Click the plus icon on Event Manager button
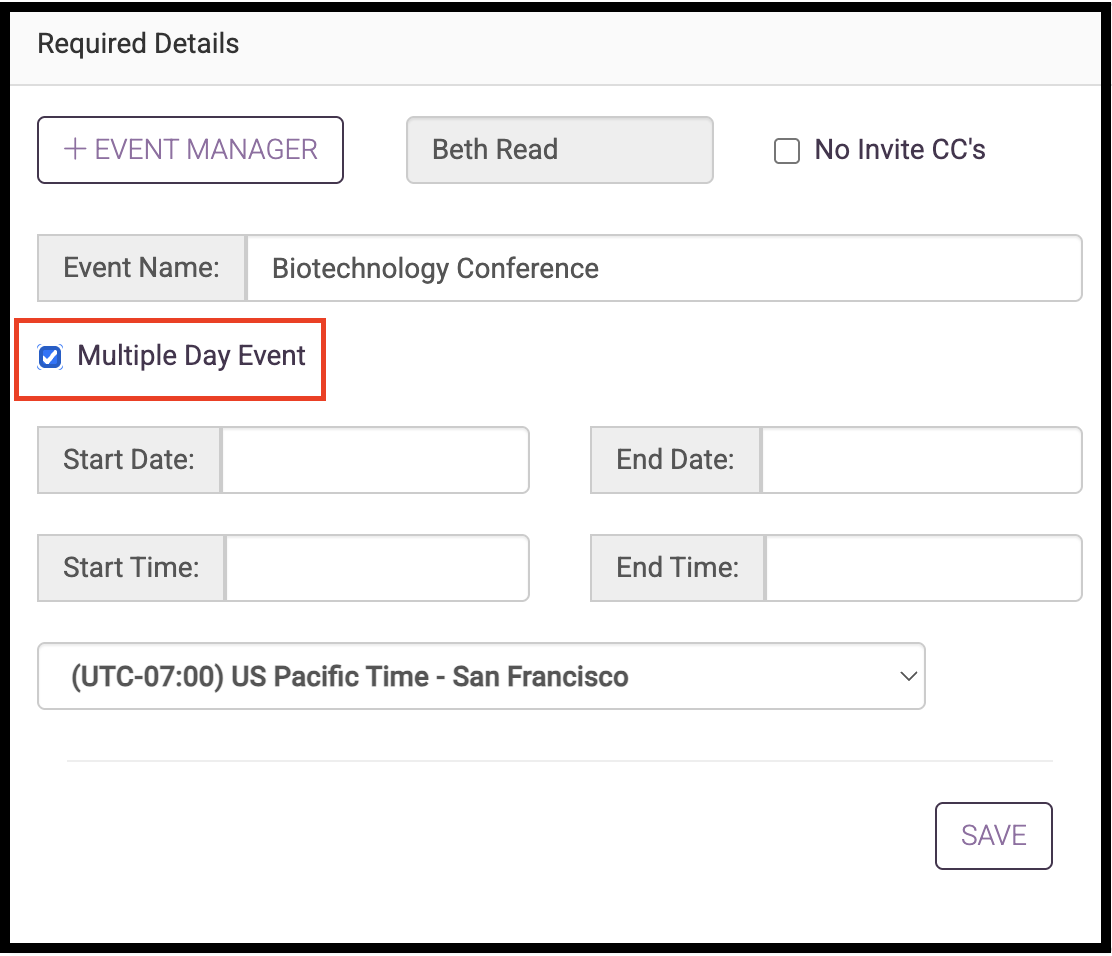The width and height of the screenshot is (1112, 956). pos(75,150)
